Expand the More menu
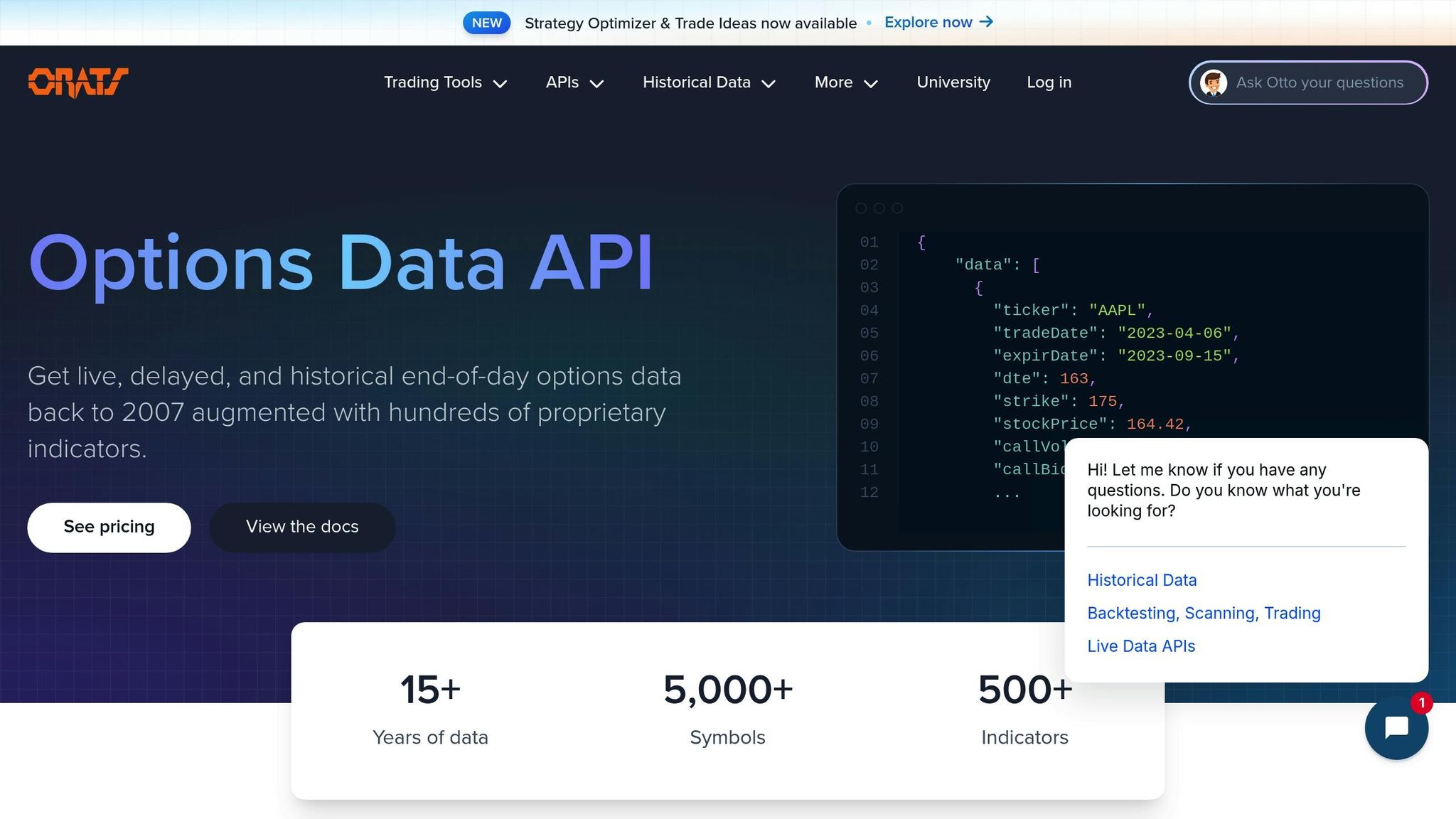This screenshot has height=819, width=1456. 845,82
